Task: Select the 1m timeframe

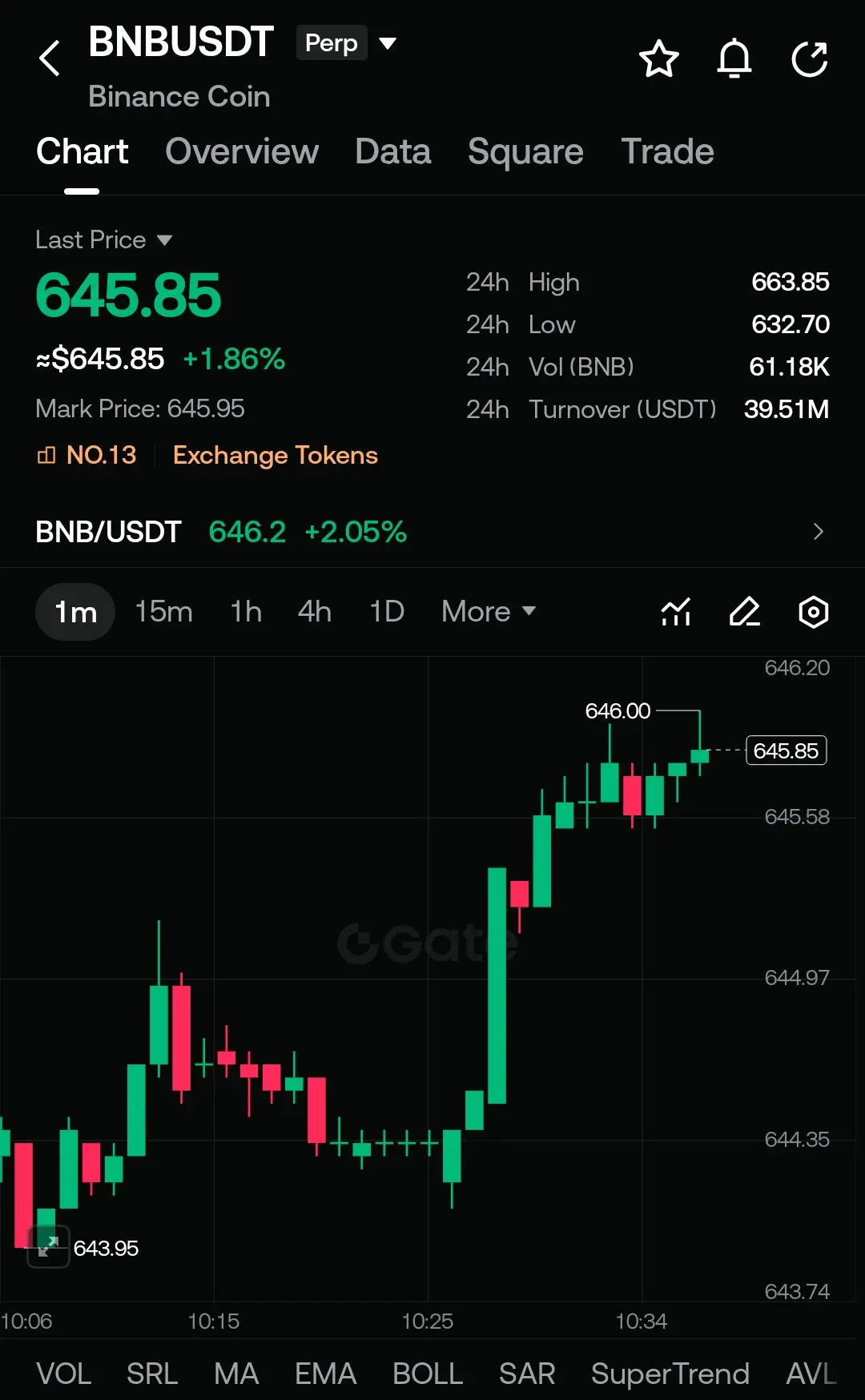Action: pos(75,612)
